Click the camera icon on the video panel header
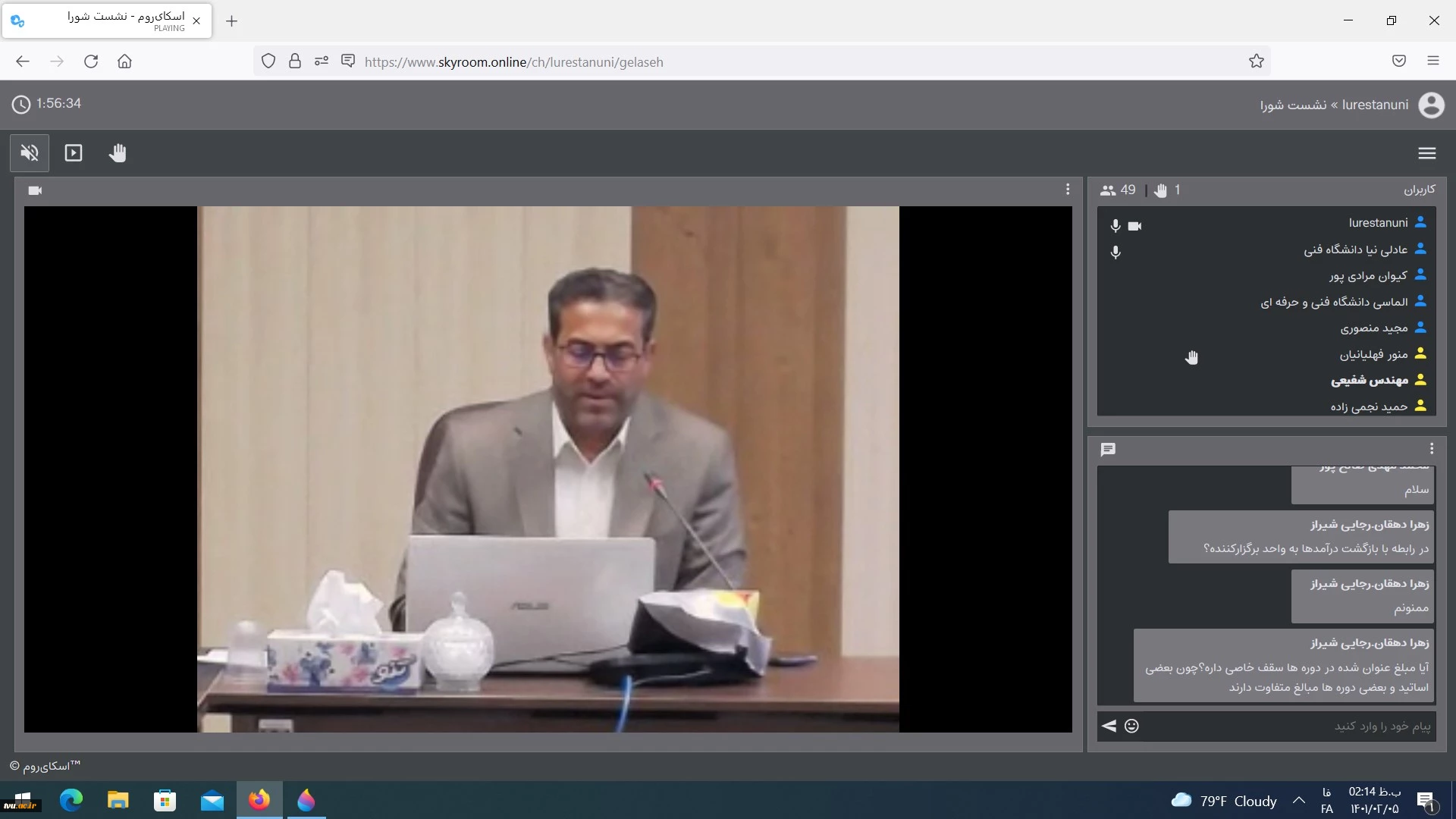Screen dimensions: 1456x819 35,190
